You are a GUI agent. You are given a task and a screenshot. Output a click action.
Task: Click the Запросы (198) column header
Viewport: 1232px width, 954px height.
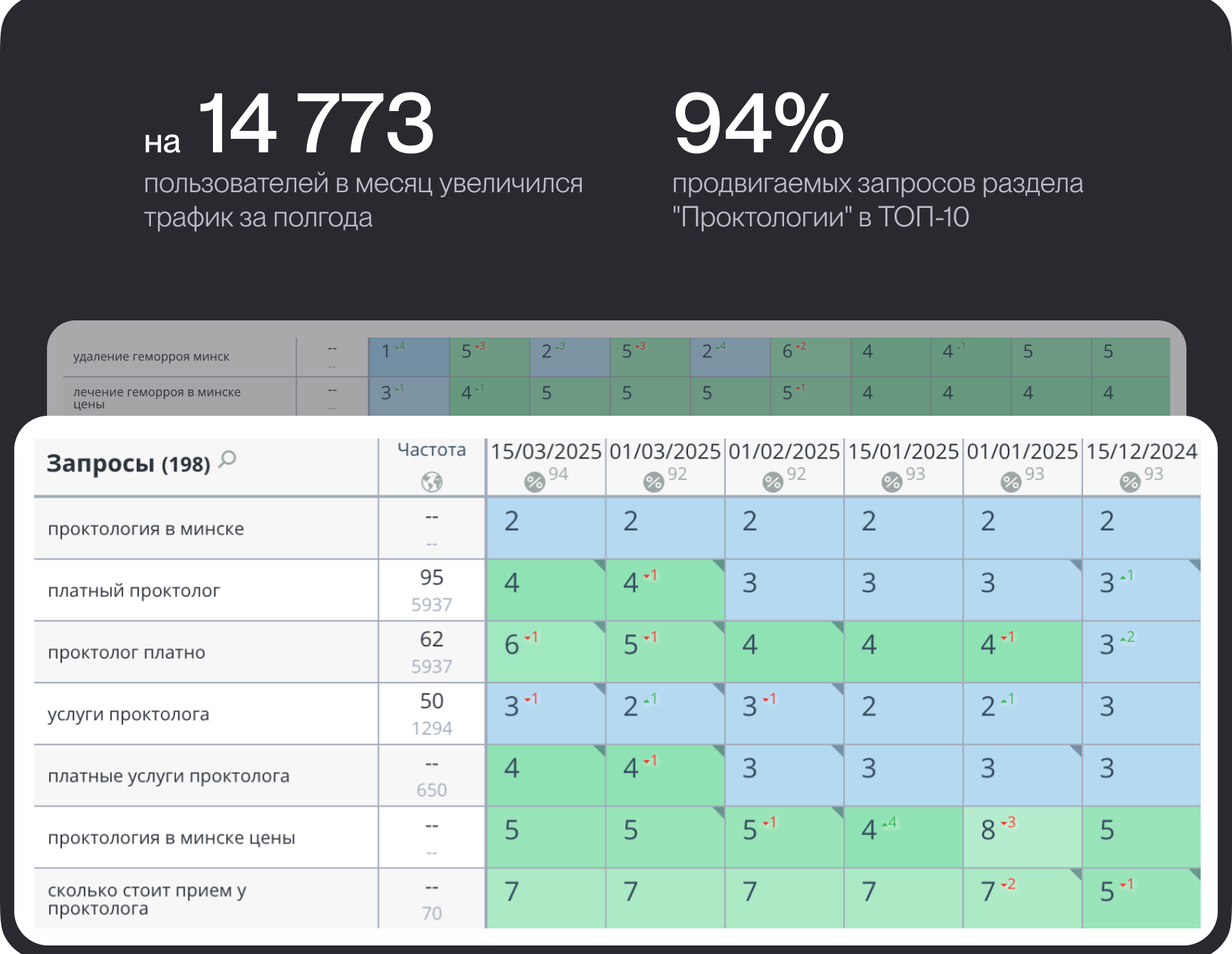pyautogui.click(x=128, y=463)
